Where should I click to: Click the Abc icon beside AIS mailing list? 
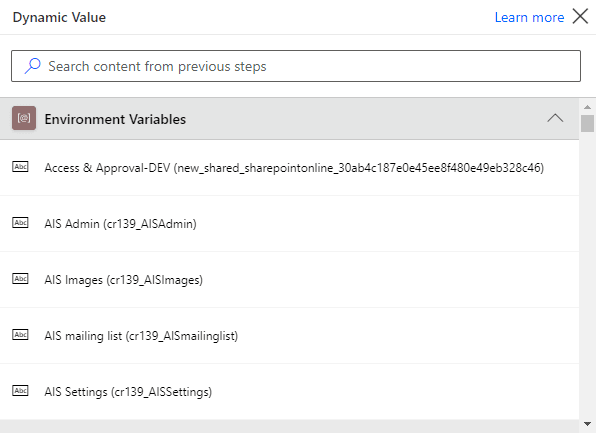point(20,335)
